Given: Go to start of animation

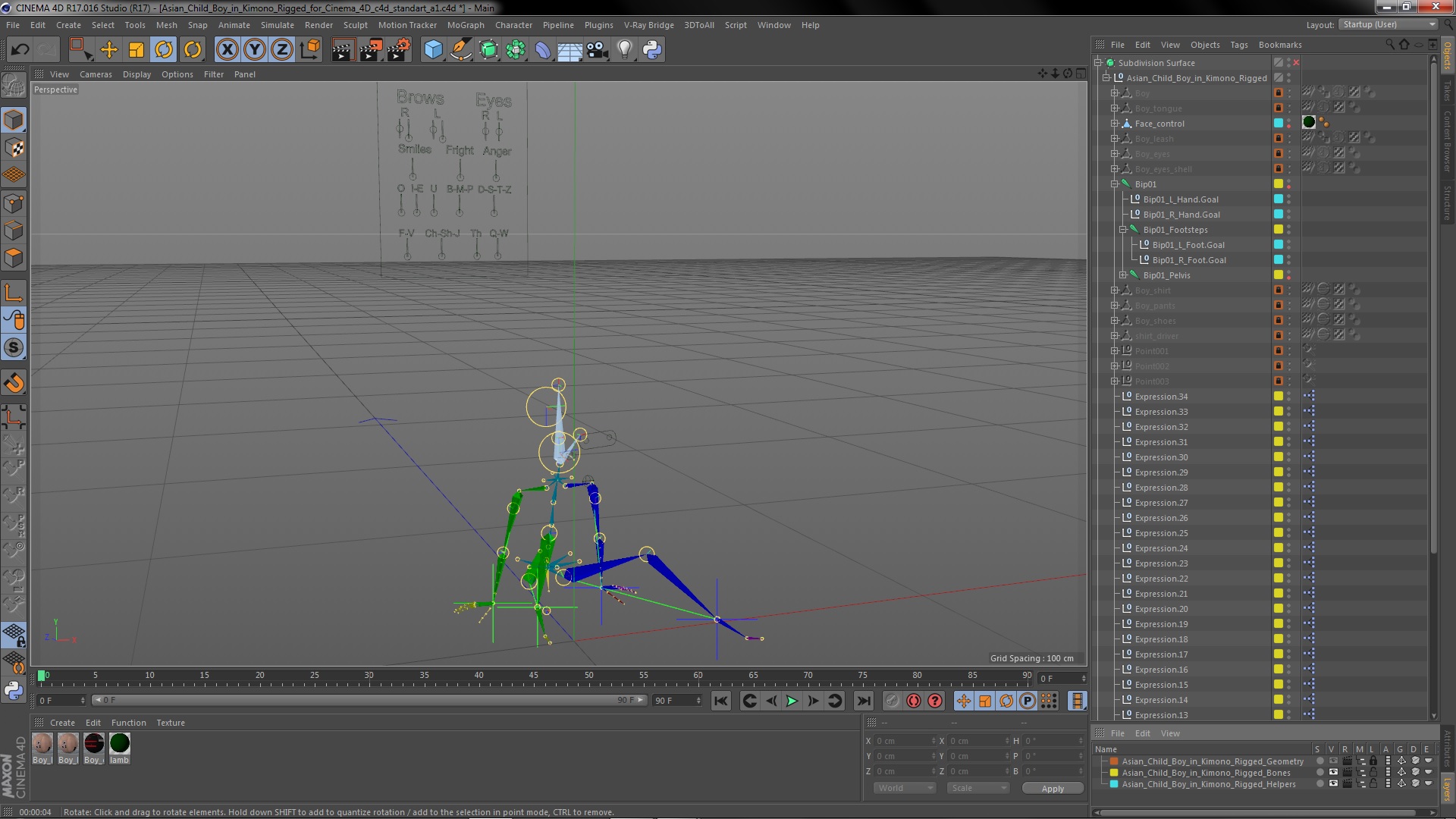Looking at the screenshot, I should pyautogui.click(x=720, y=701).
